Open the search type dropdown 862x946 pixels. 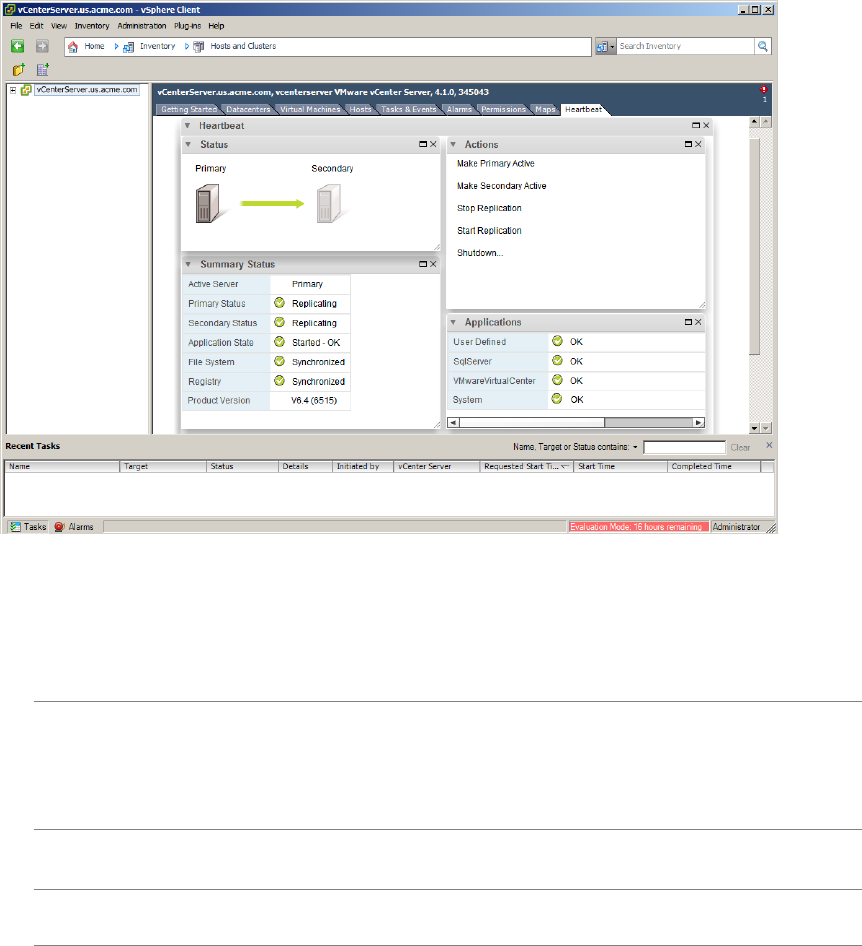click(606, 46)
